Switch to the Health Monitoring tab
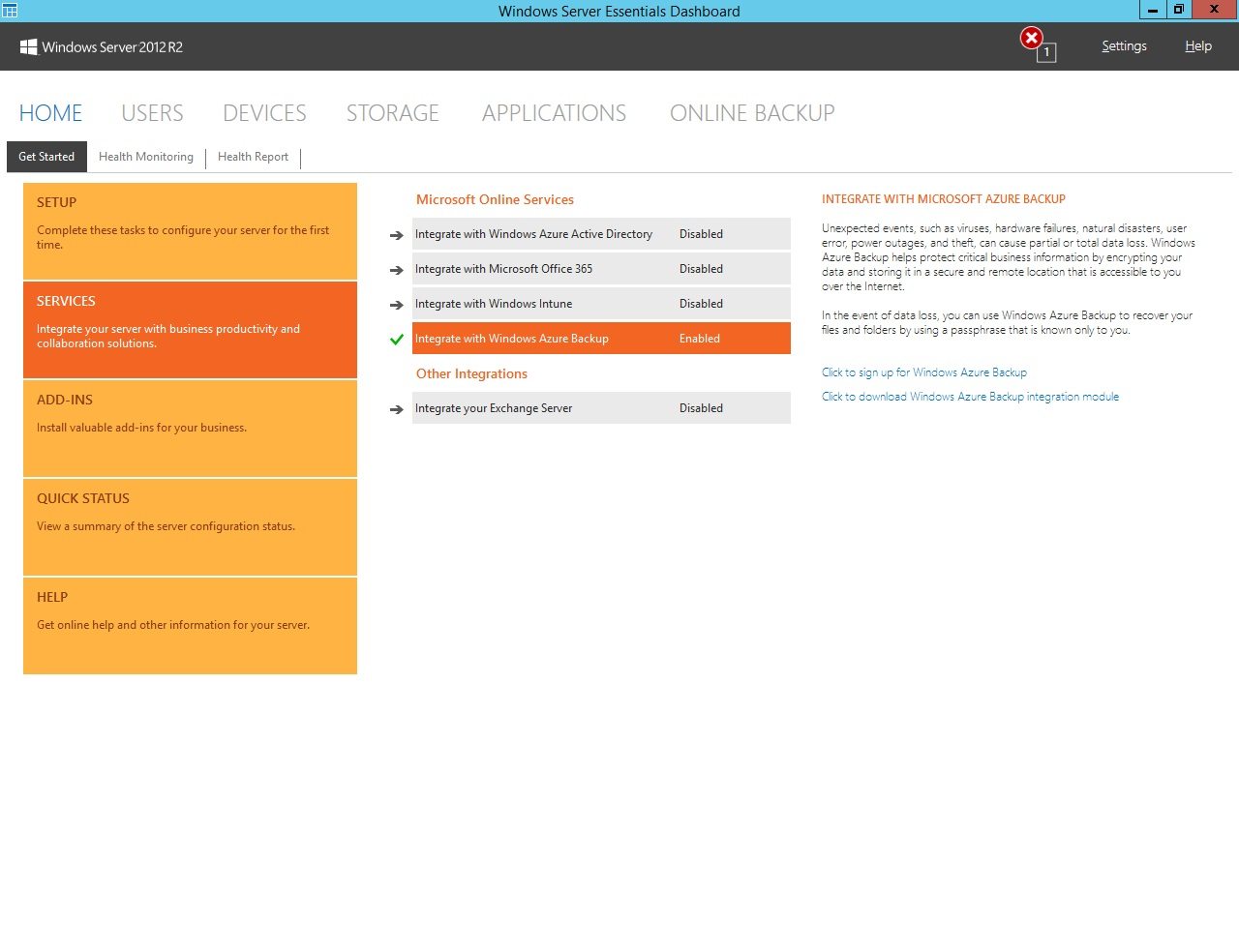The width and height of the screenshot is (1239, 952). point(146,157)
